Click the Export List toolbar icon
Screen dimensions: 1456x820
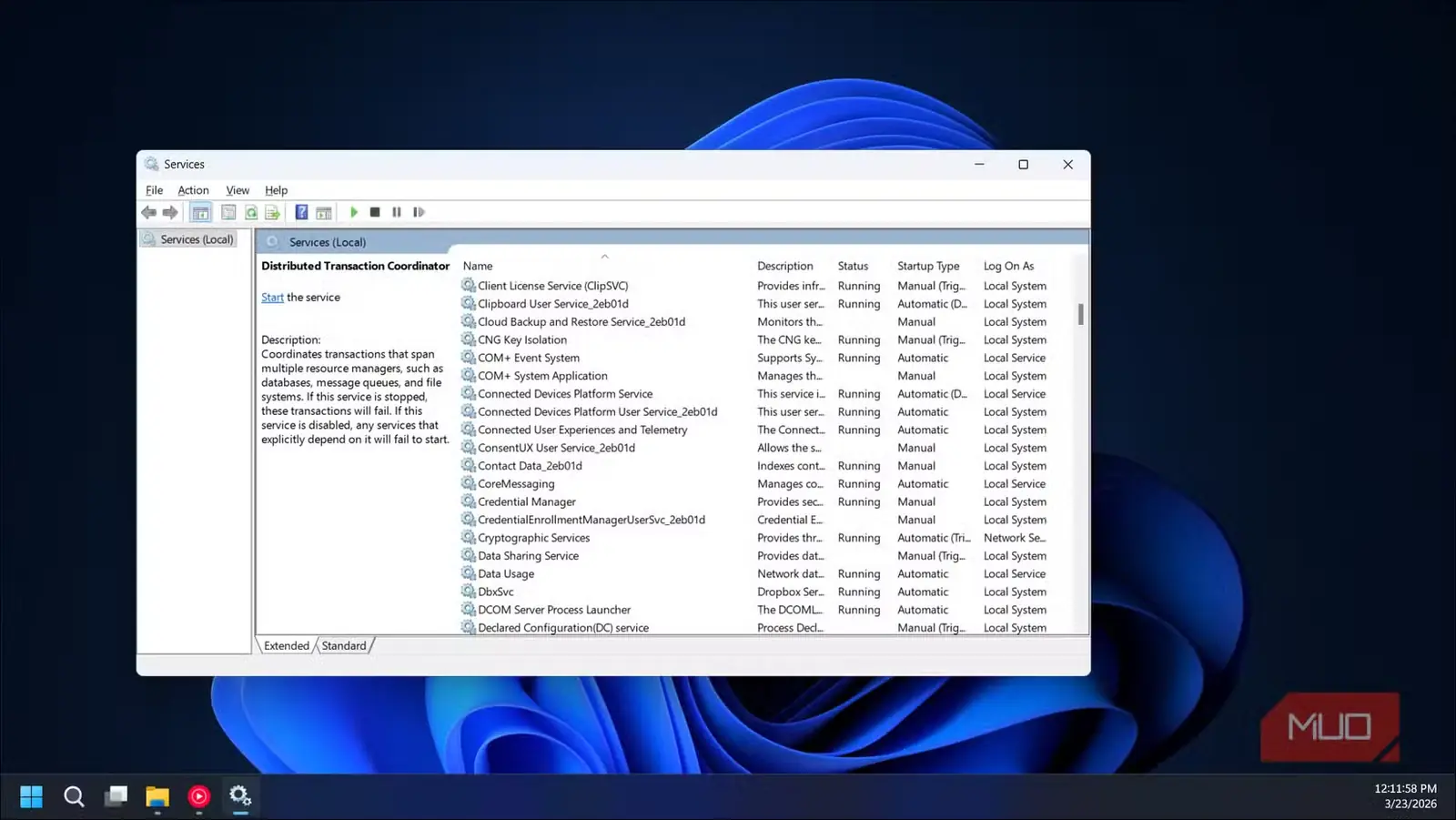tap(272, 212)
